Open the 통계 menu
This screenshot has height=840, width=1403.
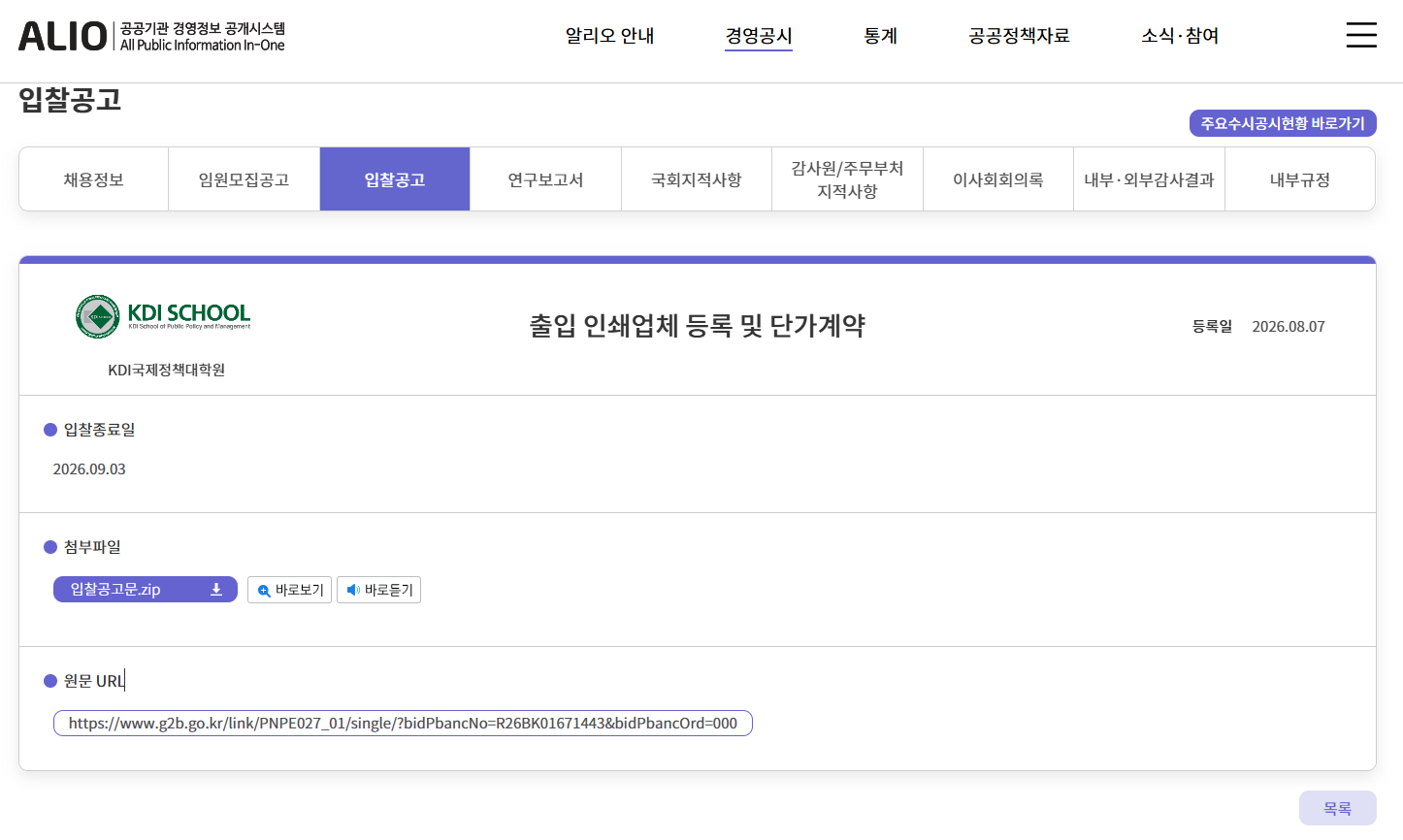tap(880, 36)
